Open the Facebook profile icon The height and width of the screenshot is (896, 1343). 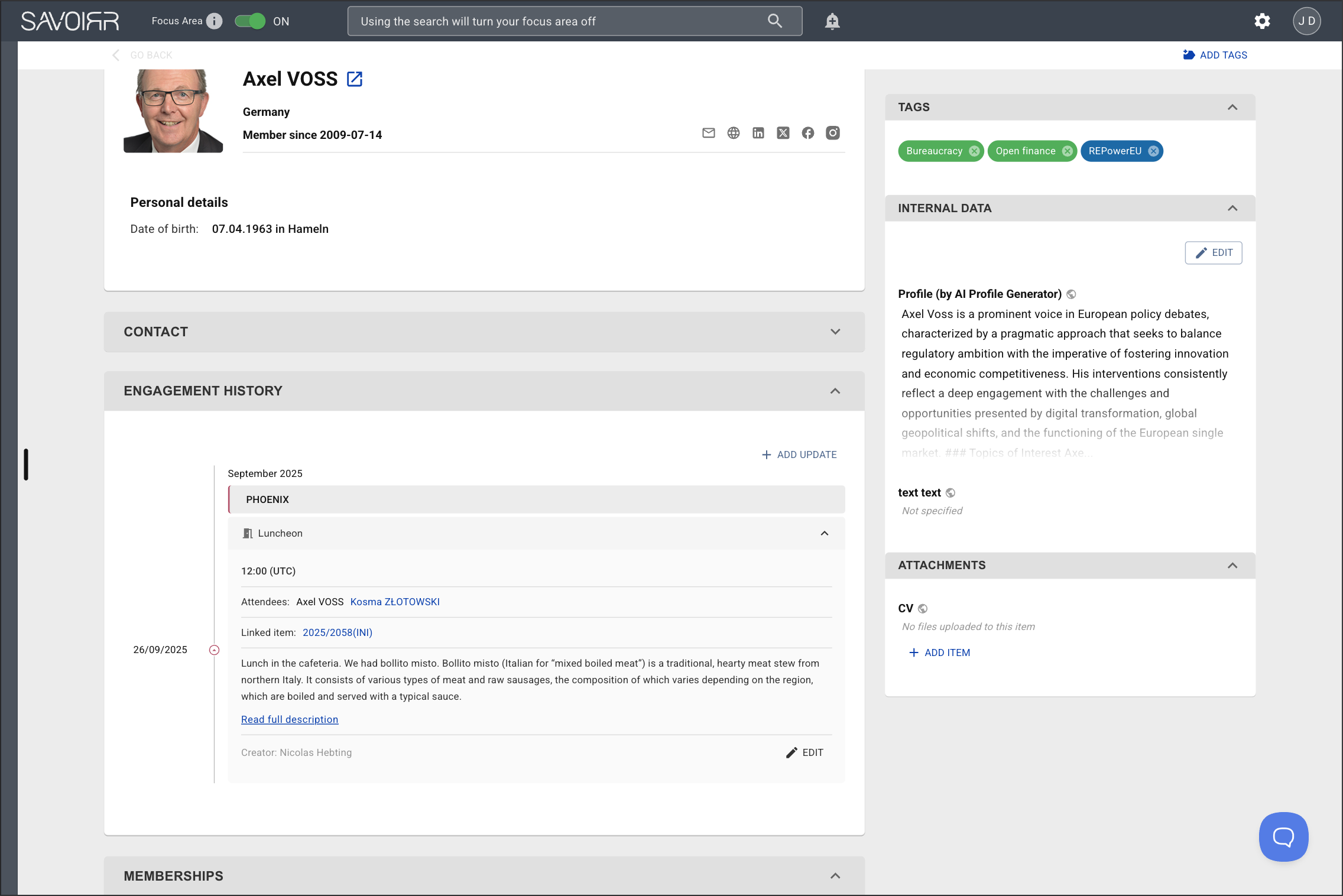807,133
